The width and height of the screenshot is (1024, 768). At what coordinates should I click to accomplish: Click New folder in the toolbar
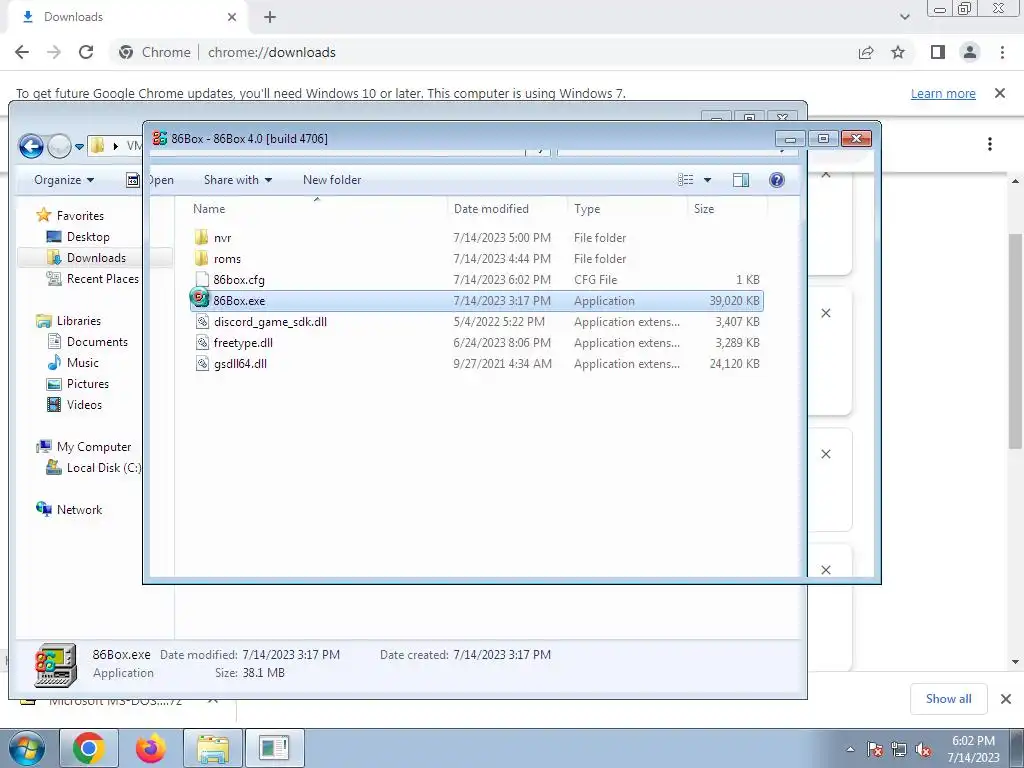click(332, 180)
